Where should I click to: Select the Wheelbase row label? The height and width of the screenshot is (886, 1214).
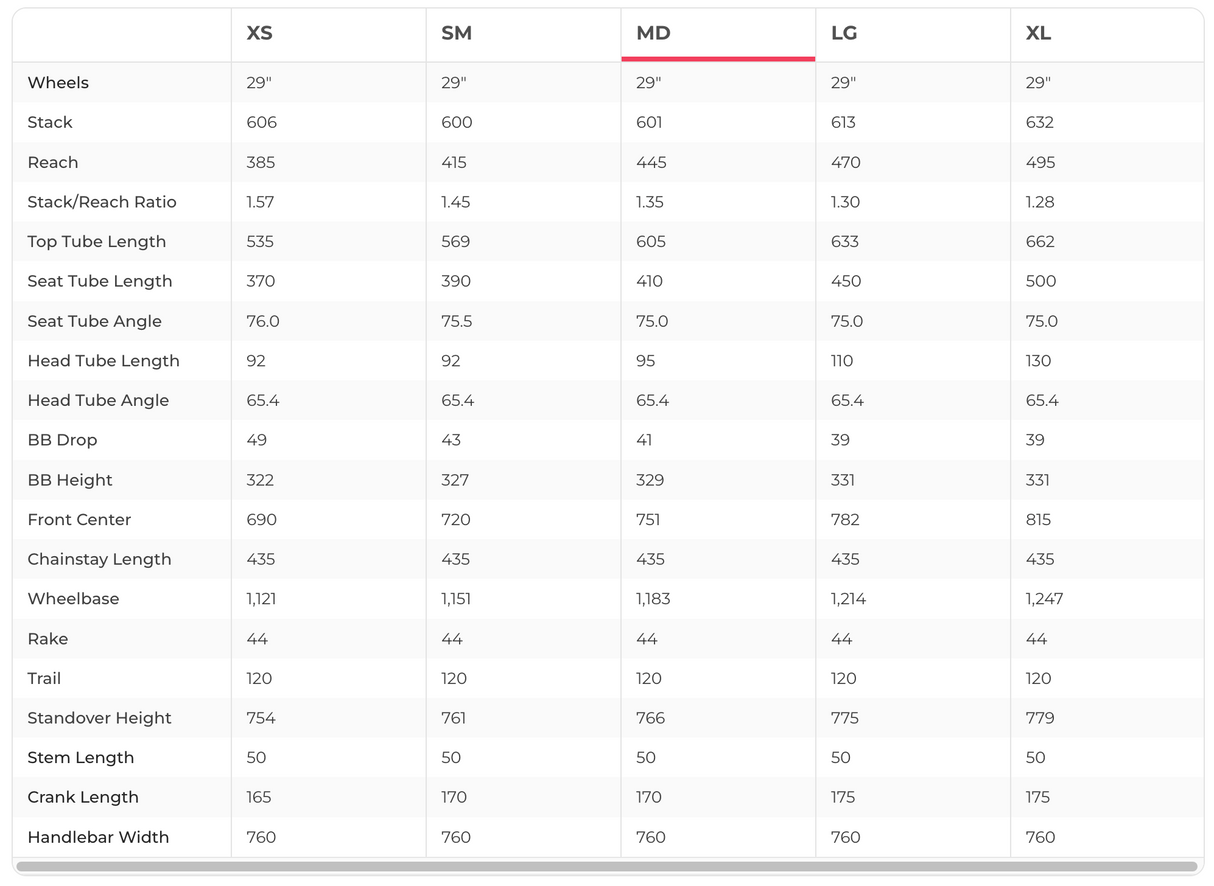click(73, 599)
